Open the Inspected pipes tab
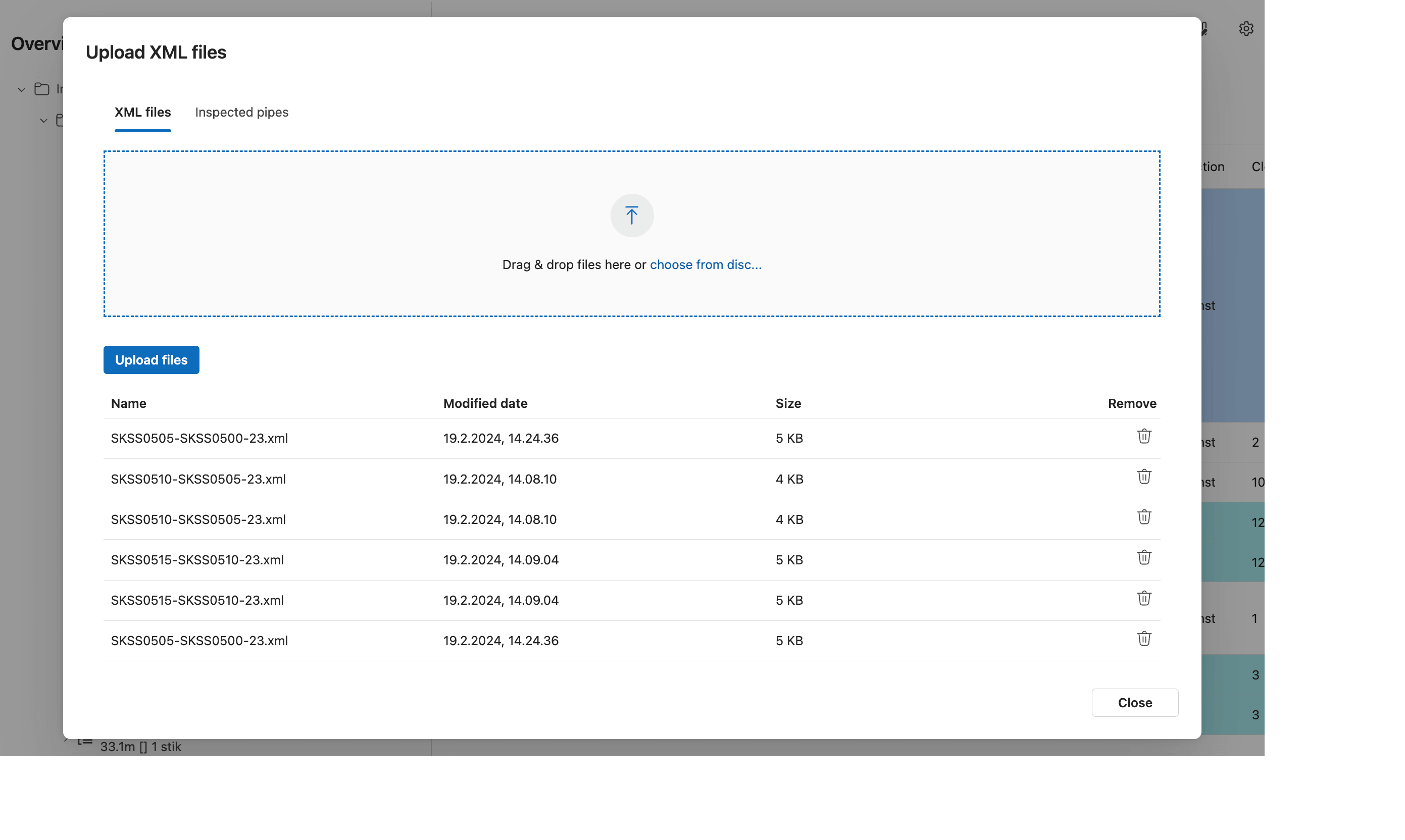Viewport: 1405px width, 840px height. tap(242, 112)
